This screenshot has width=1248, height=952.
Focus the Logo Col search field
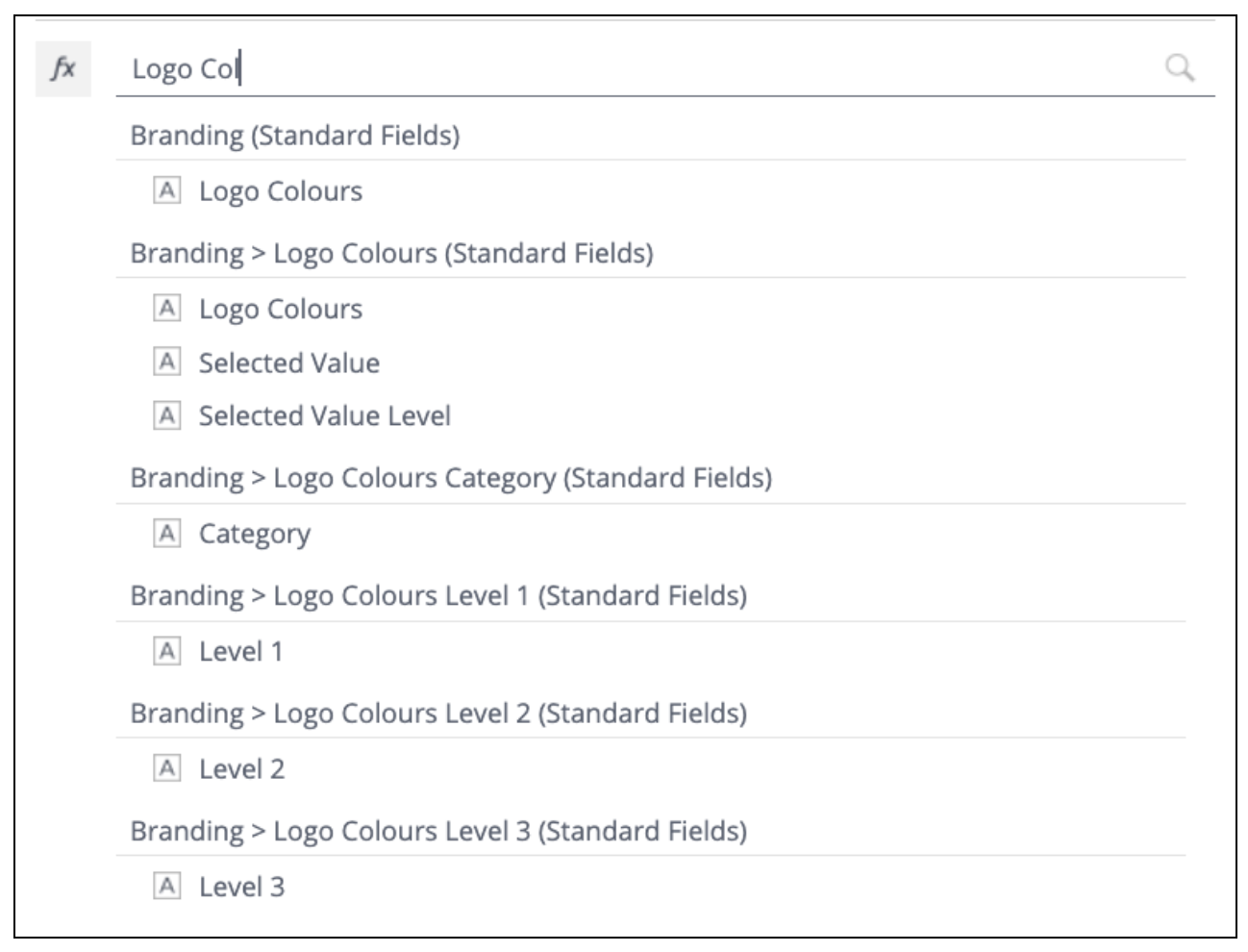tap(635, 69)
